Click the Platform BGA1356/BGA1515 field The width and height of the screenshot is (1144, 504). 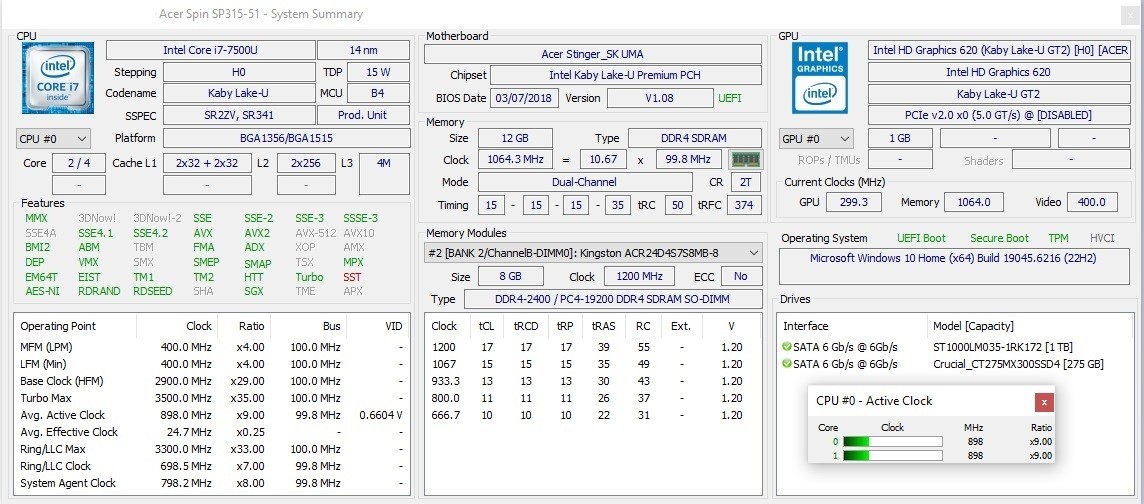click(286, 139)
